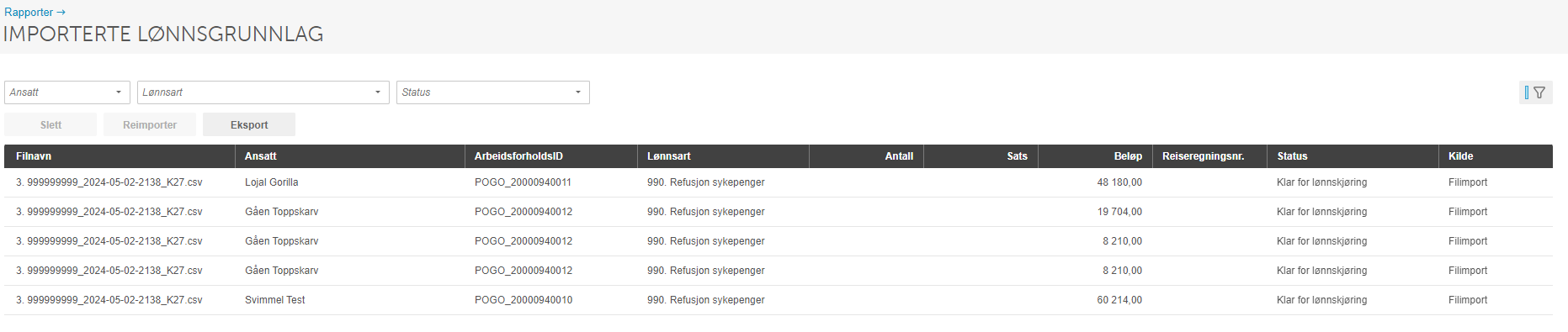
Task: Click the Reimporter button
Action: (150, 124)
